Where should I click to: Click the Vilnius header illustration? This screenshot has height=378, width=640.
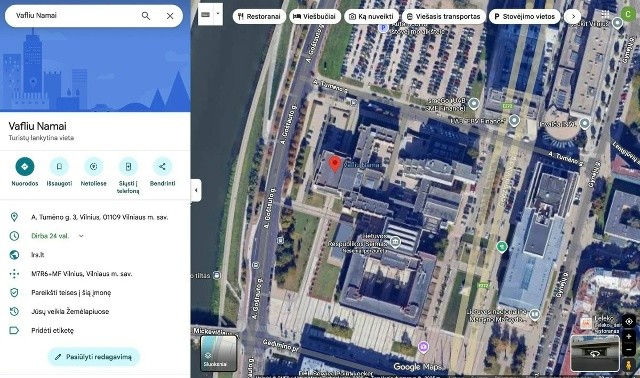(x=95, y=69)
